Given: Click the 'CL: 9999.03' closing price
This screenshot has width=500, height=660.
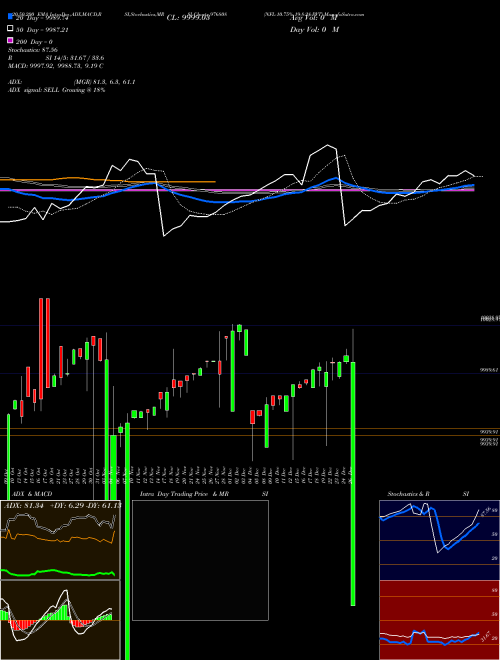Looking at the screenshot, I should coord(188,18).
